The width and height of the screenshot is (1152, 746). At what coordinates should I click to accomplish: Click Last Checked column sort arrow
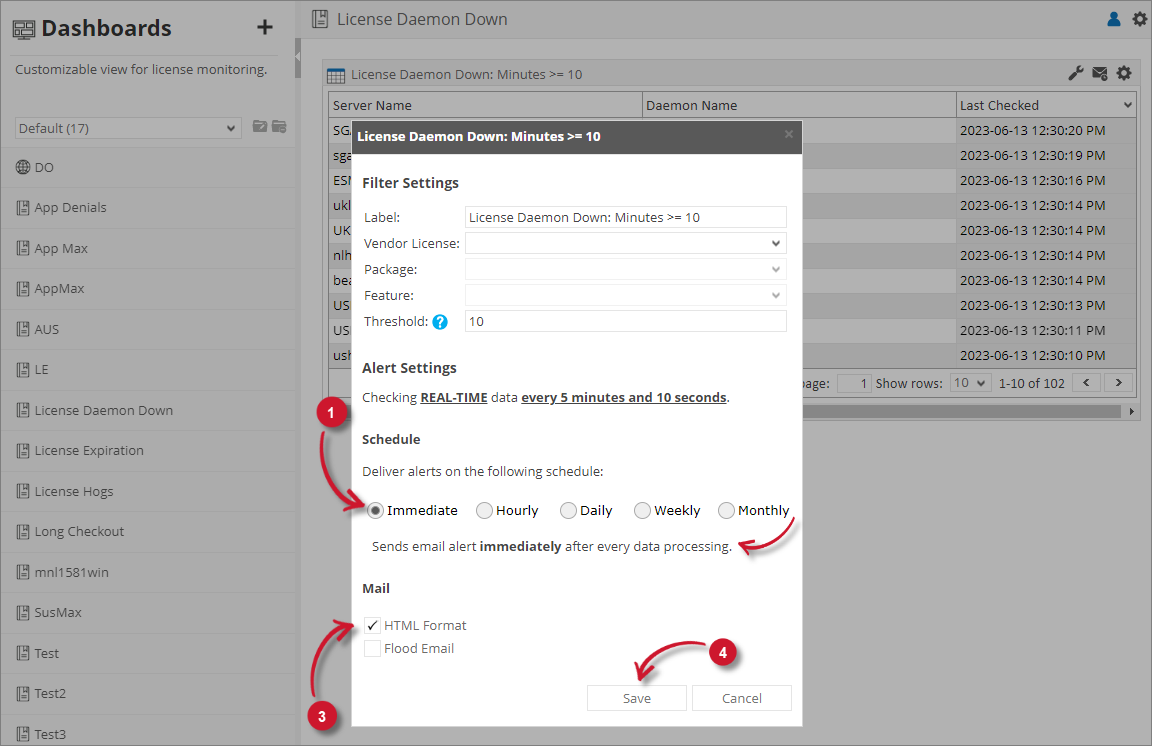point(1127,105)
